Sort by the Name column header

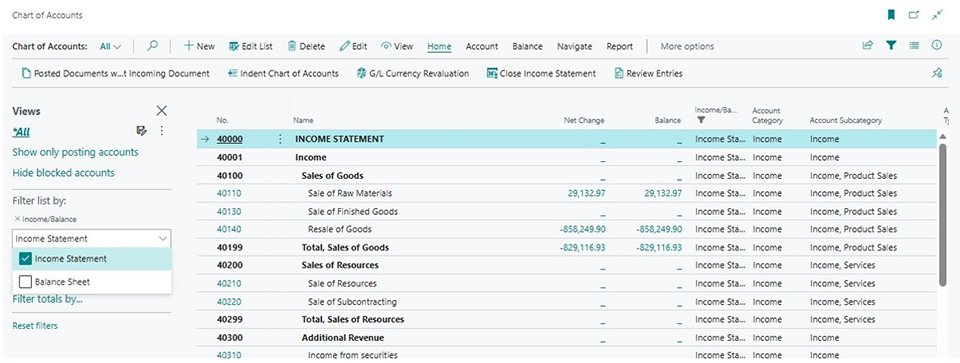point(303,121)
